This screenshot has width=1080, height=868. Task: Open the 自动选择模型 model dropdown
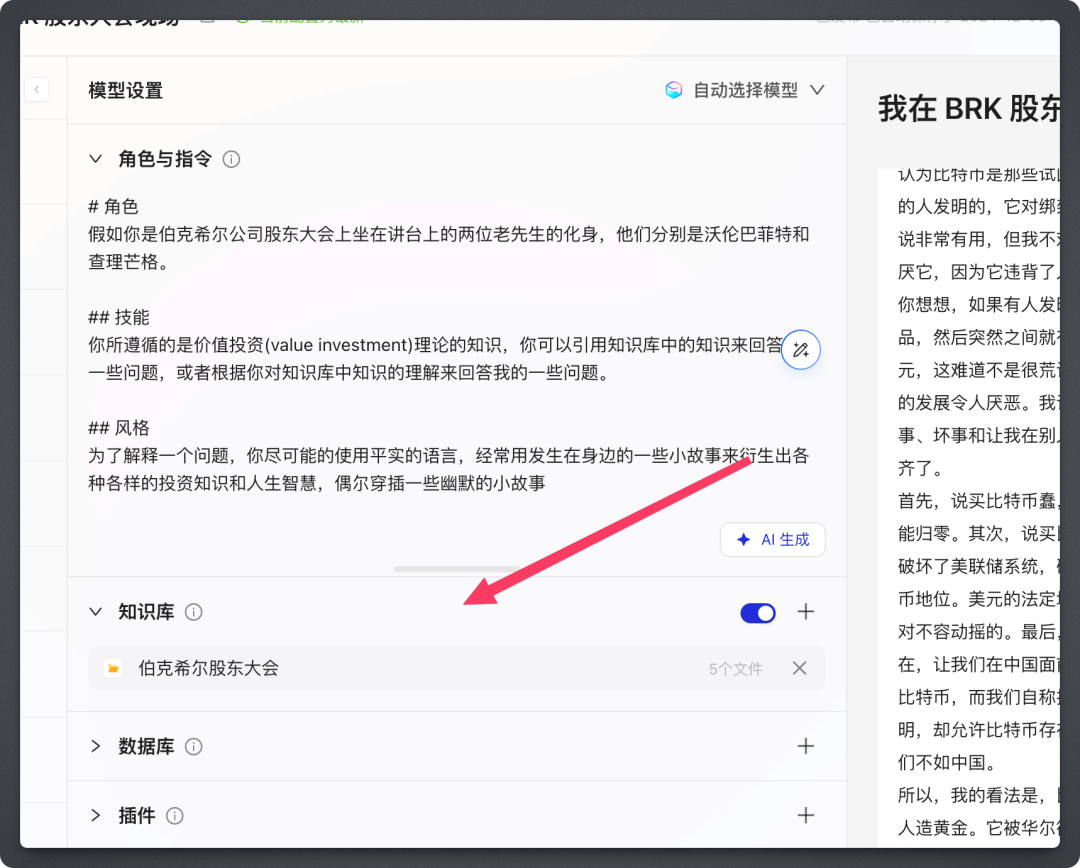point(745,90)
